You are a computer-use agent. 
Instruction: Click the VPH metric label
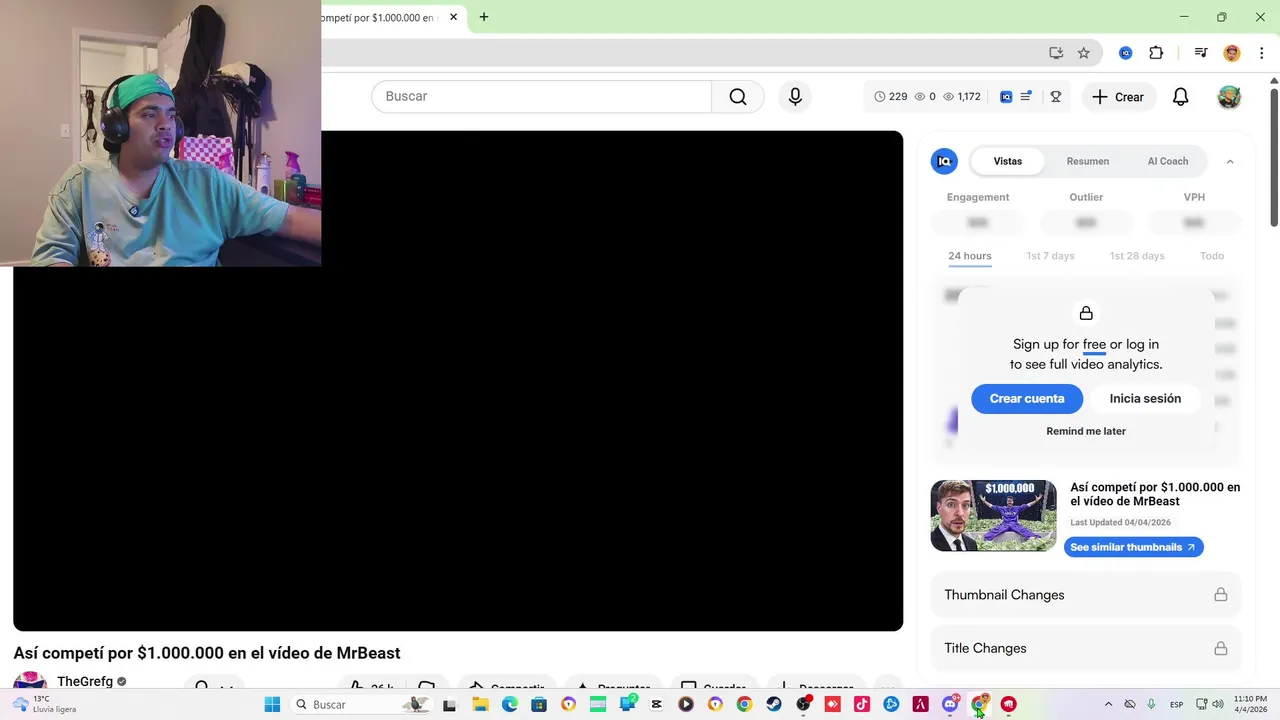[1194, 197]
